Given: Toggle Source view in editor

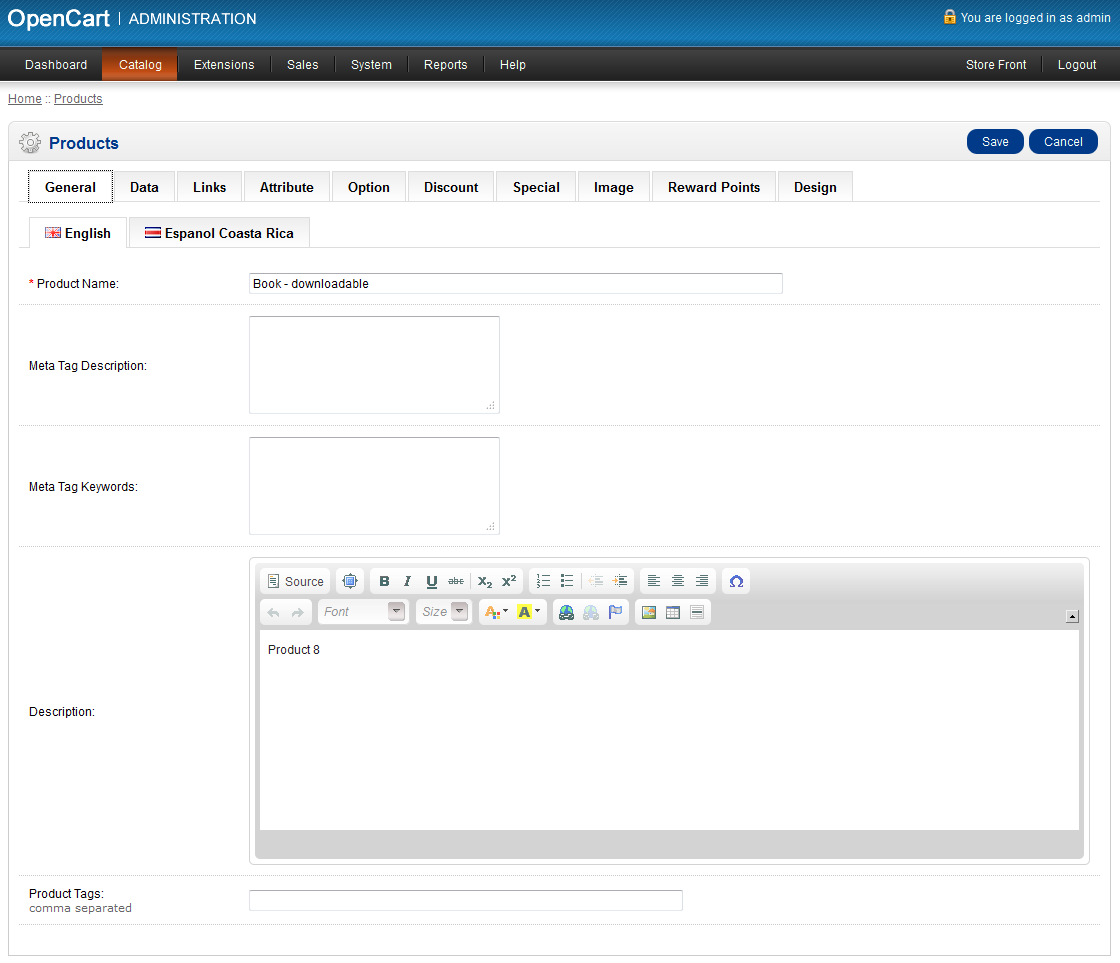Looking at the screenshot, I should (x=295, y=581).
